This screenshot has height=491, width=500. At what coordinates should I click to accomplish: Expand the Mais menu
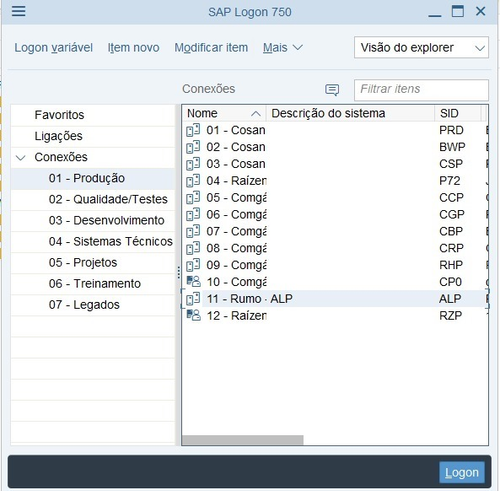pyautogui.click(x=283, y=48)
